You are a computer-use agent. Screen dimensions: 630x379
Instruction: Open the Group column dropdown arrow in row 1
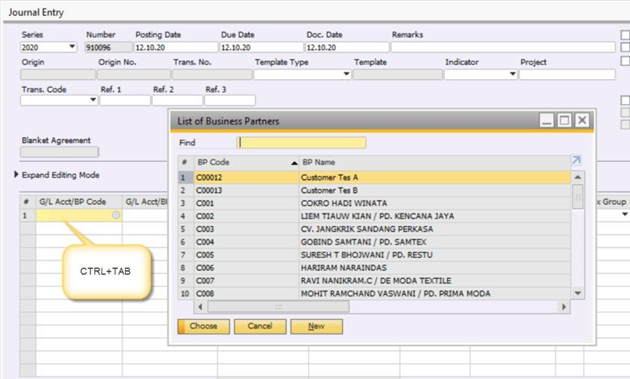(625, 214)
